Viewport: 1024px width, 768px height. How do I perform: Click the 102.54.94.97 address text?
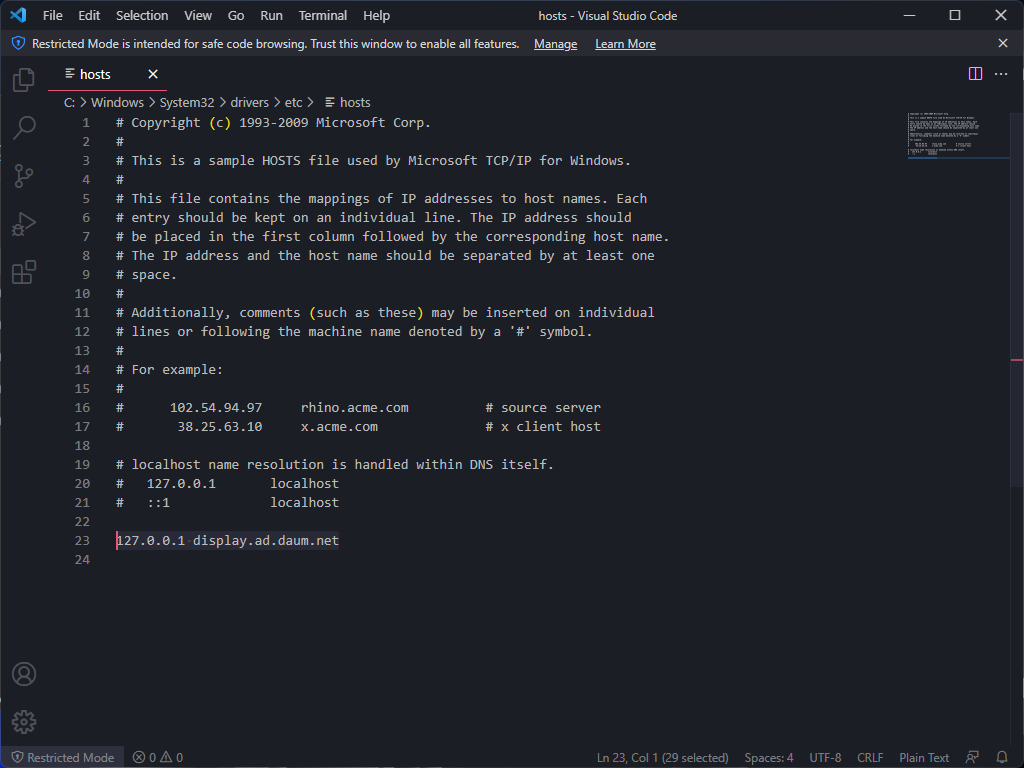coord(216,408)
